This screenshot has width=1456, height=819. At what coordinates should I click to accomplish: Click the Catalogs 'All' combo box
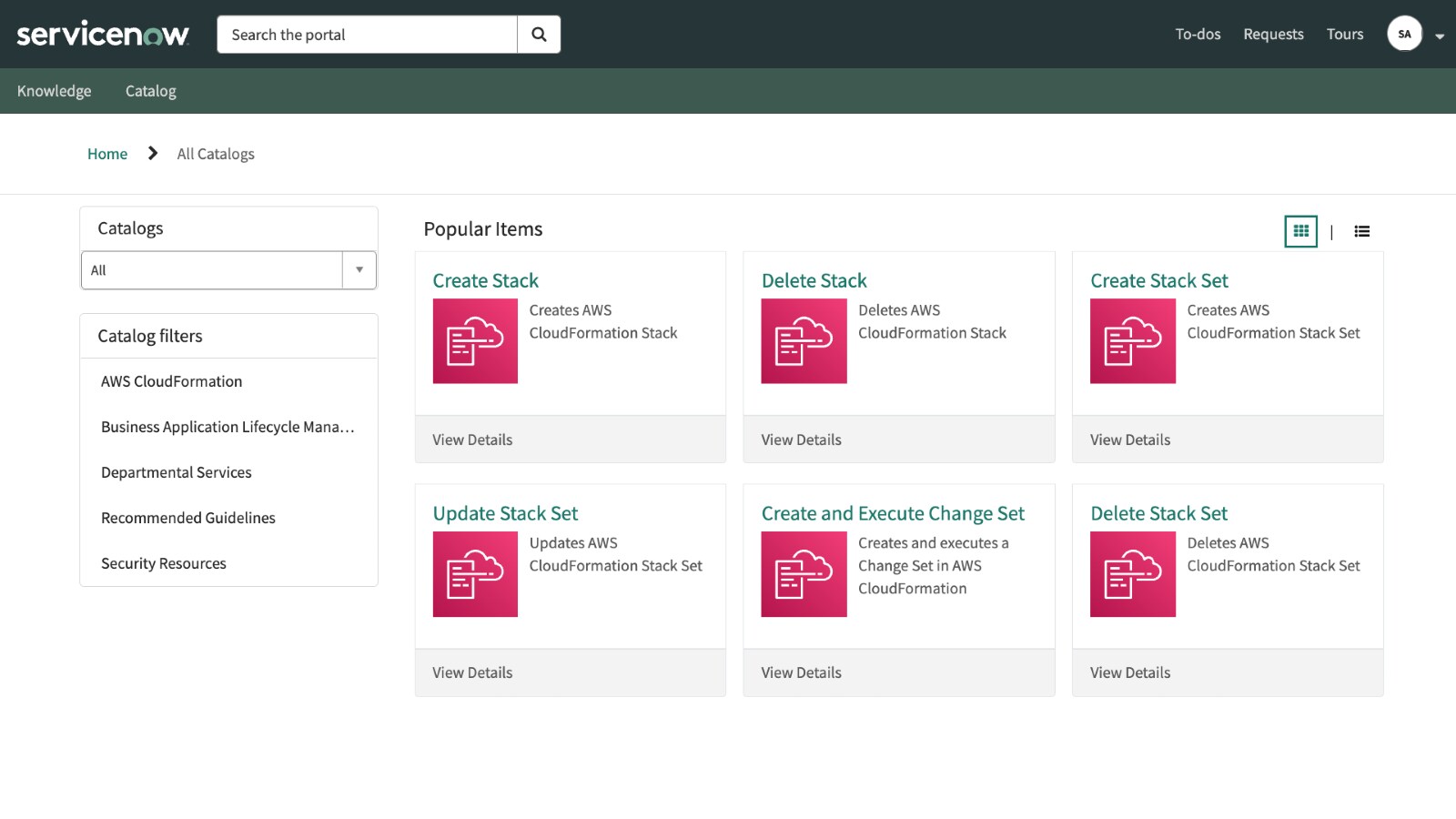click(228, 270)
